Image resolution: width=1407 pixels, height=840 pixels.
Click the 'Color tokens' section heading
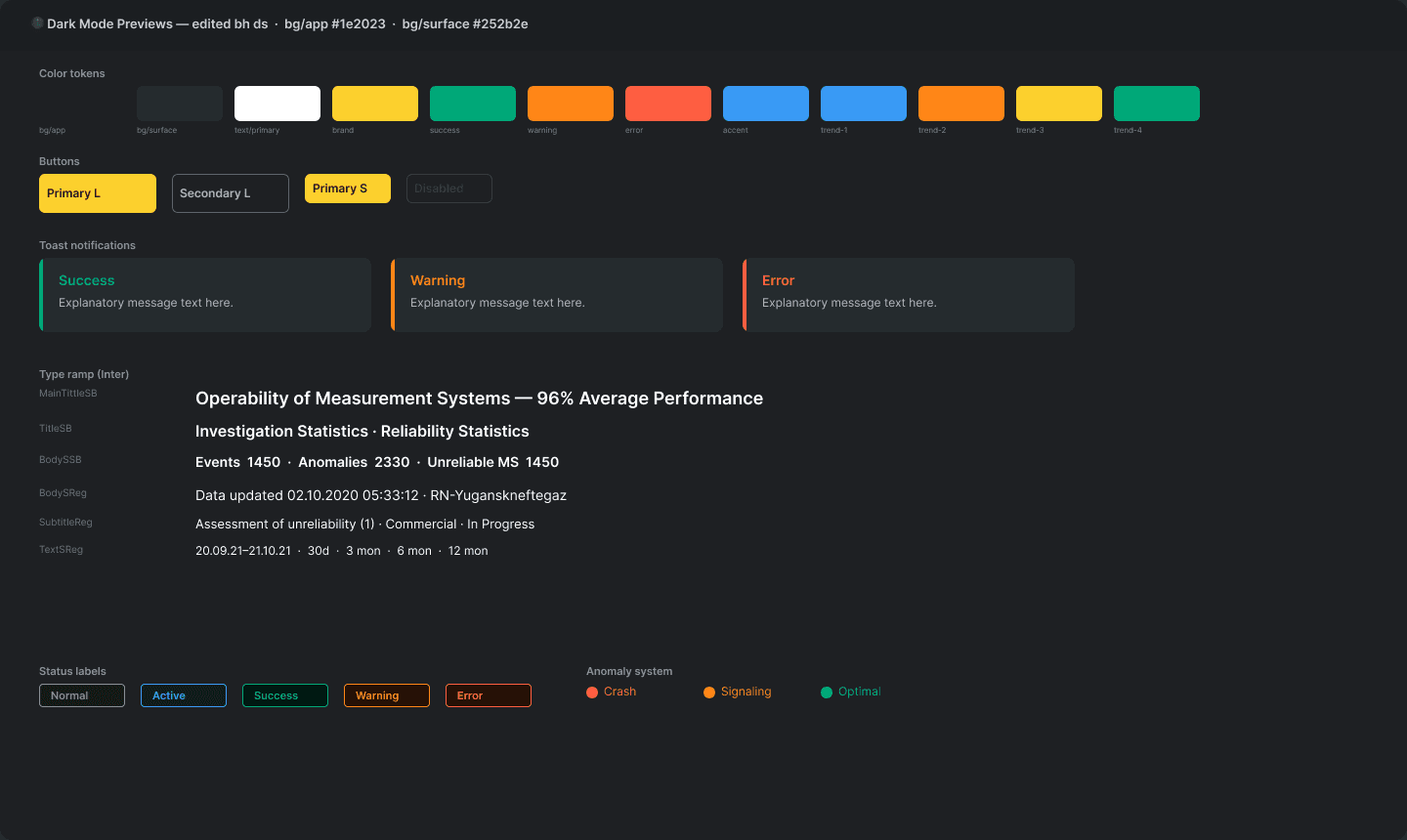(x=72, y=73)
